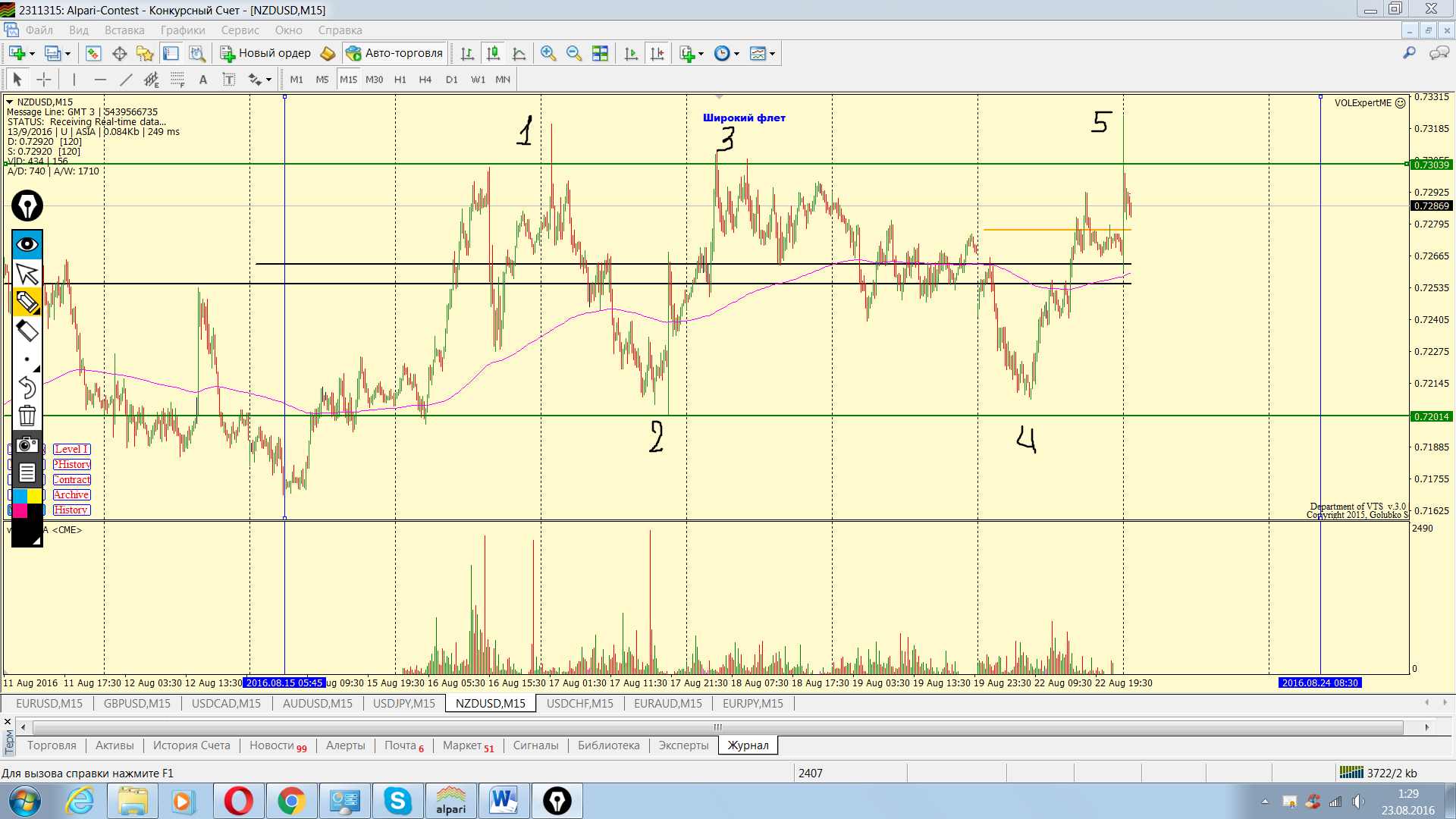Toggle the eye visibility button in drawing panel
The image size is (1456, 819).
click(x=27, y=244)
